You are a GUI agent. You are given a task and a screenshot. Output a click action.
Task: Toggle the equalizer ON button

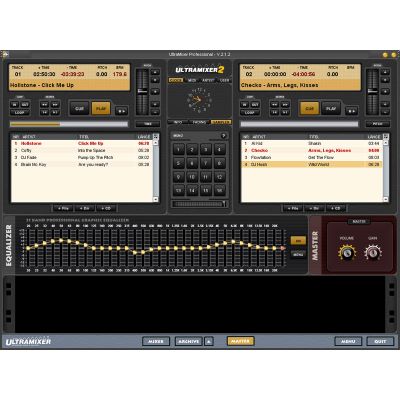coord(298,241)
